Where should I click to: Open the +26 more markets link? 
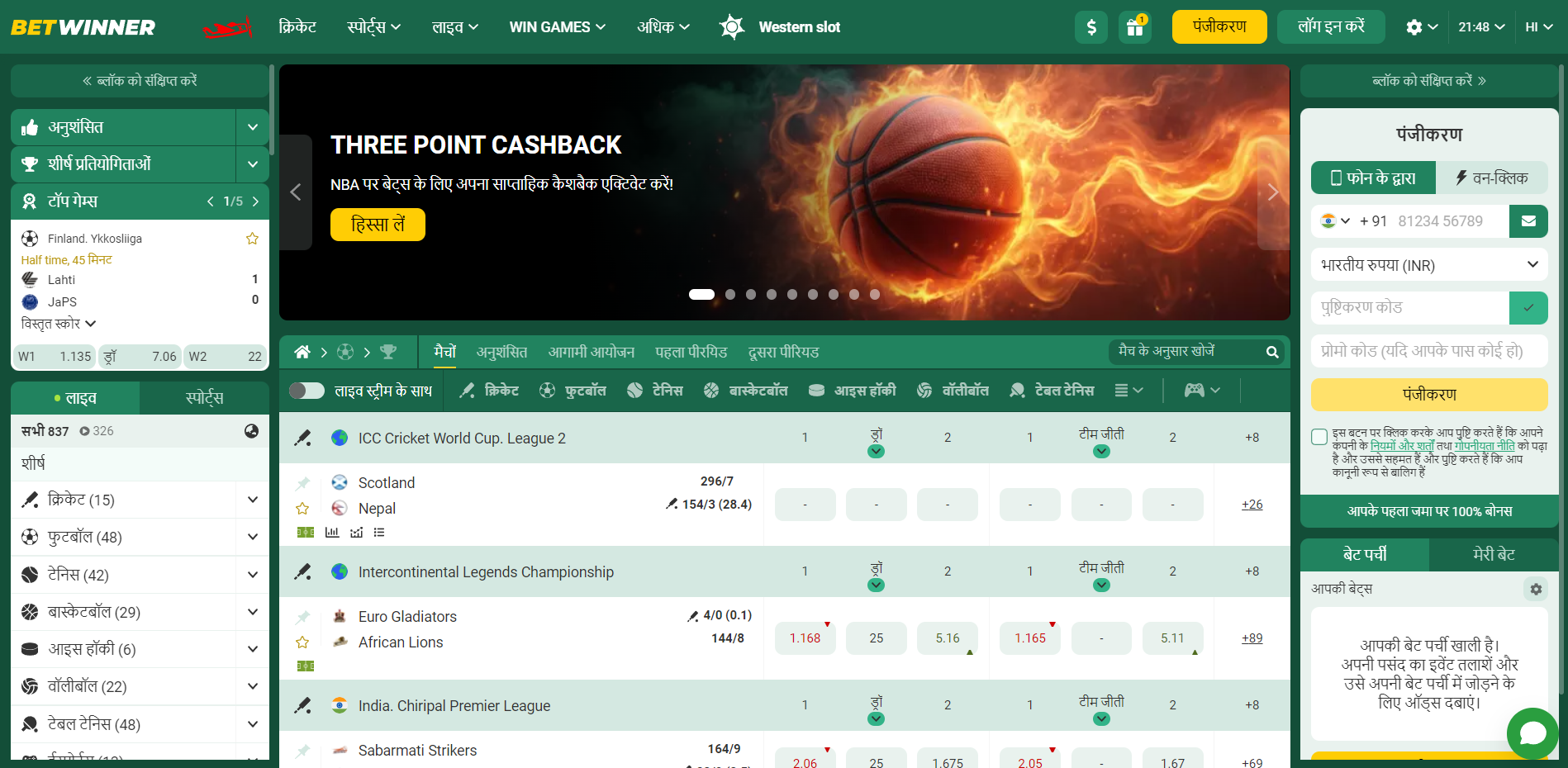(1252, 505)
